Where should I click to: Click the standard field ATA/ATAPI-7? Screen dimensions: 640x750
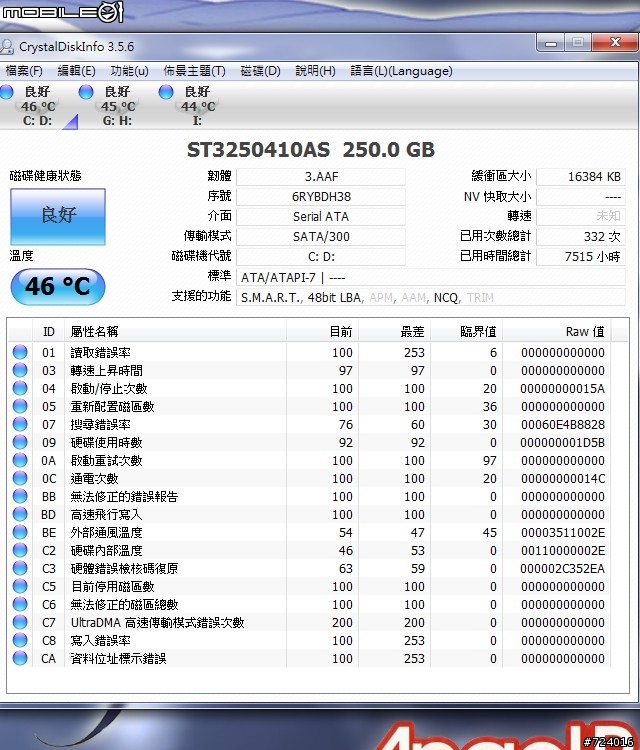(x=430, y=277)
